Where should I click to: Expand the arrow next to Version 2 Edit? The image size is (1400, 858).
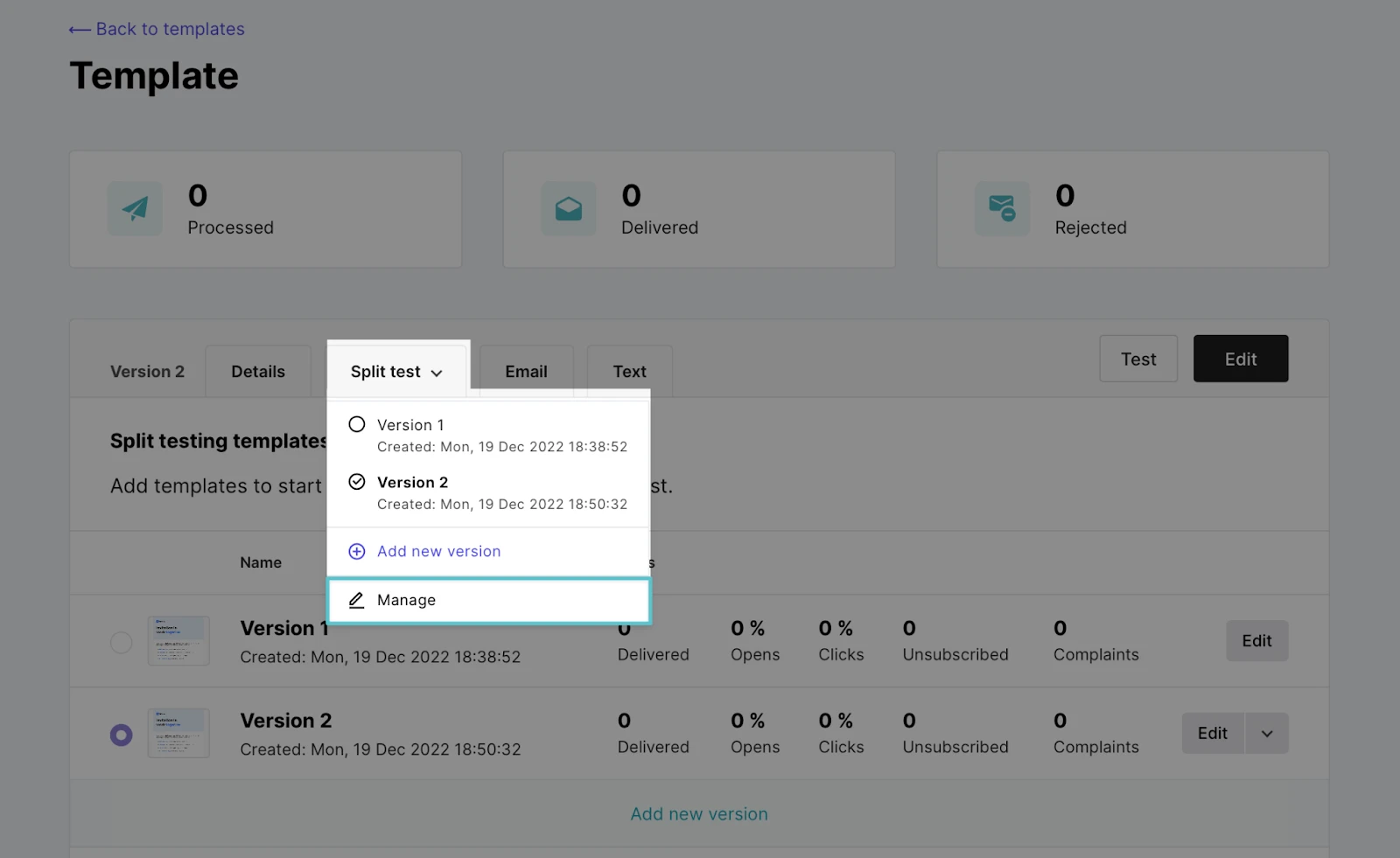click(1266, 734)
